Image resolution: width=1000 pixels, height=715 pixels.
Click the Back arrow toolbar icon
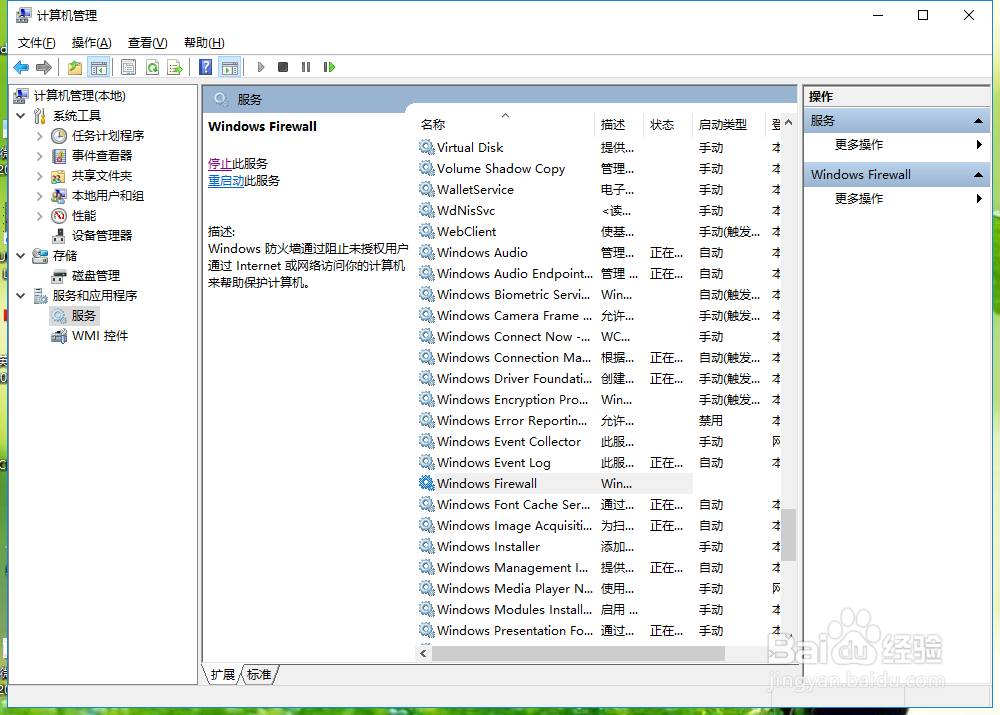click(21, 67)
